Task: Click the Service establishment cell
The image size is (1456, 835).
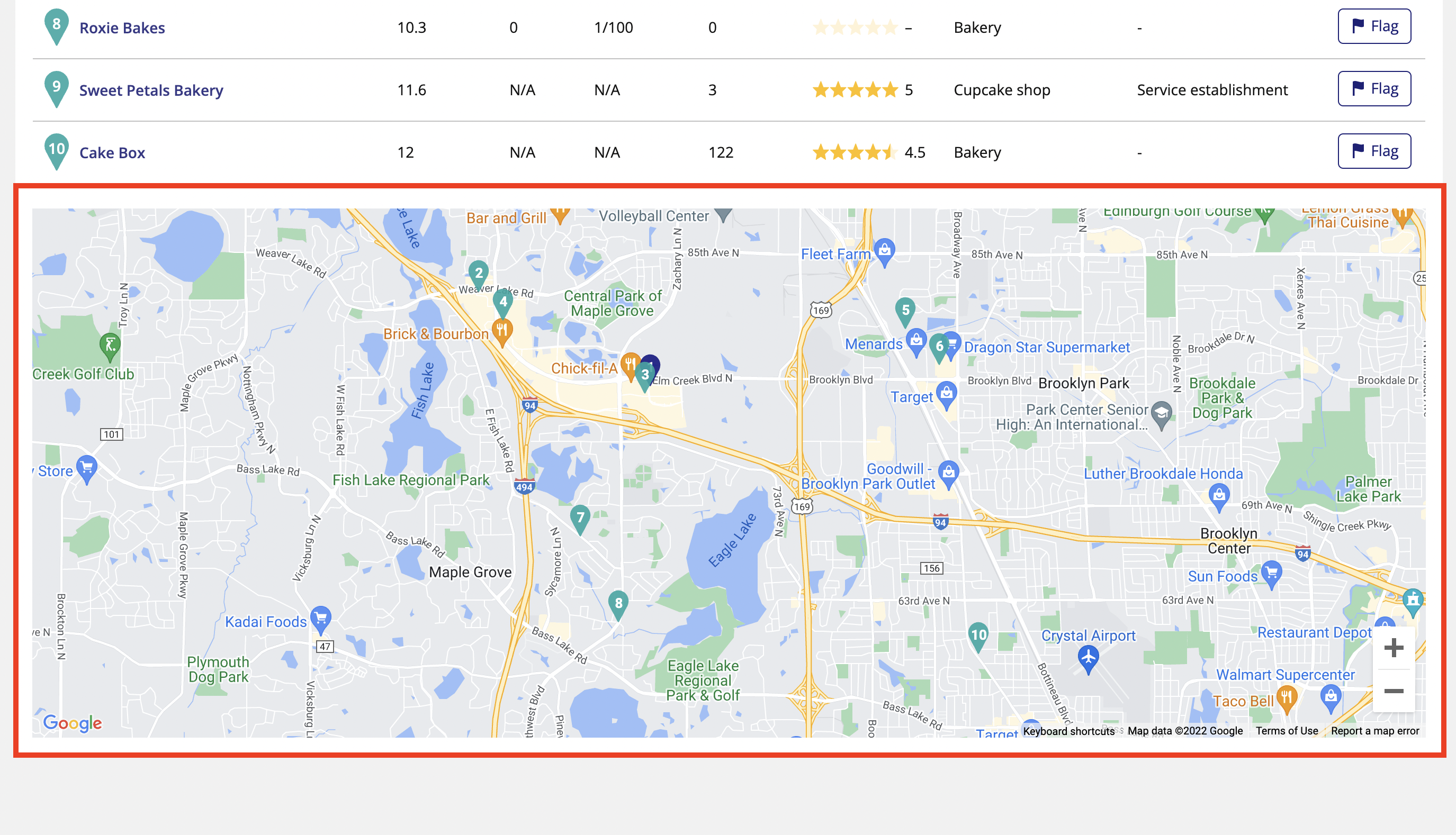Action: click(x=1212, y=90)
